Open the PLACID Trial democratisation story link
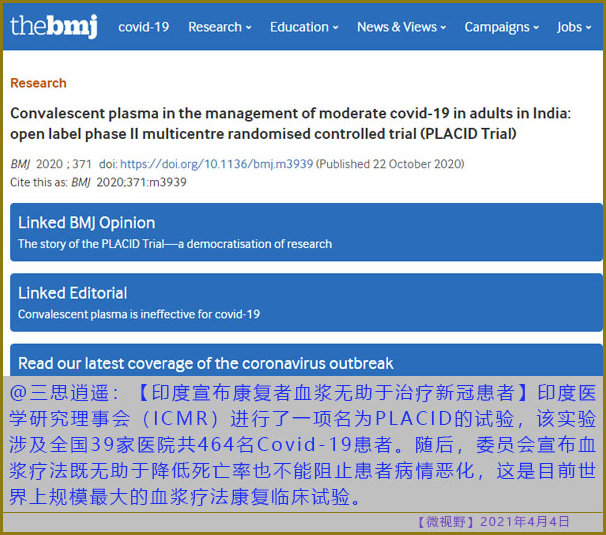Image resolution: width=606 pixels, height=535 pixels. pos(175,244)
